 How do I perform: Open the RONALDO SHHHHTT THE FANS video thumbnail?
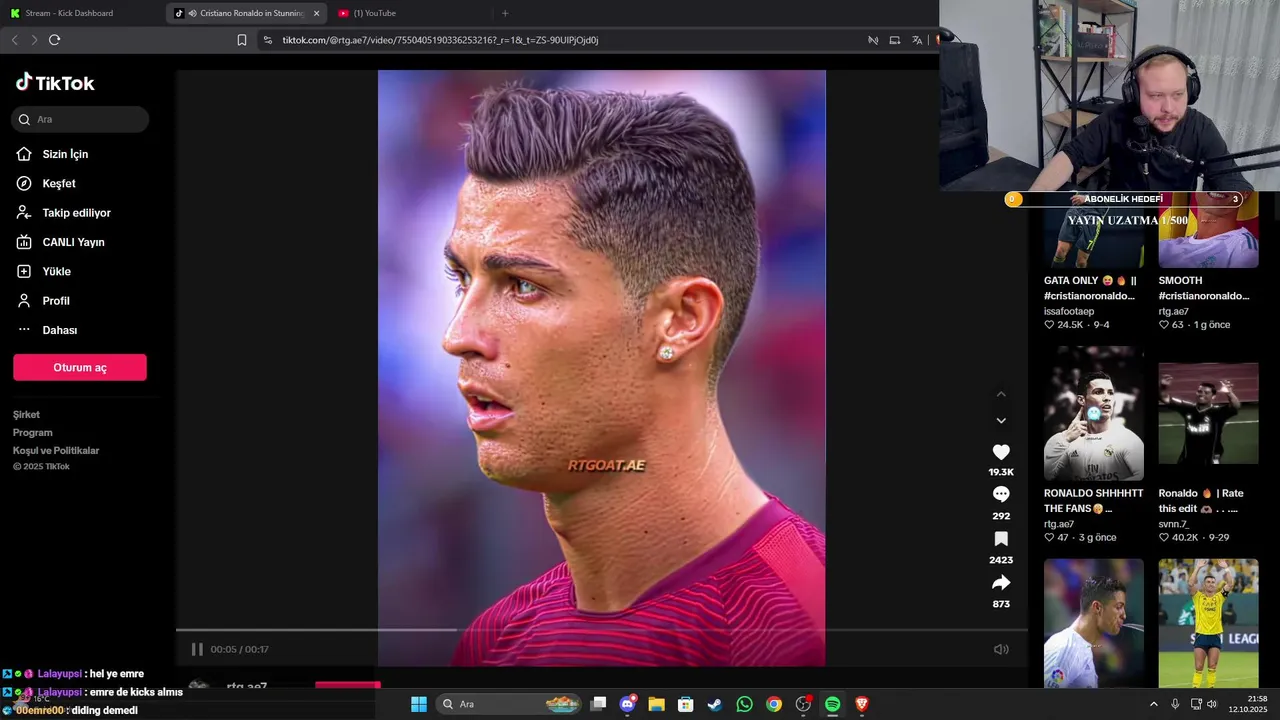pos(1094,413)
